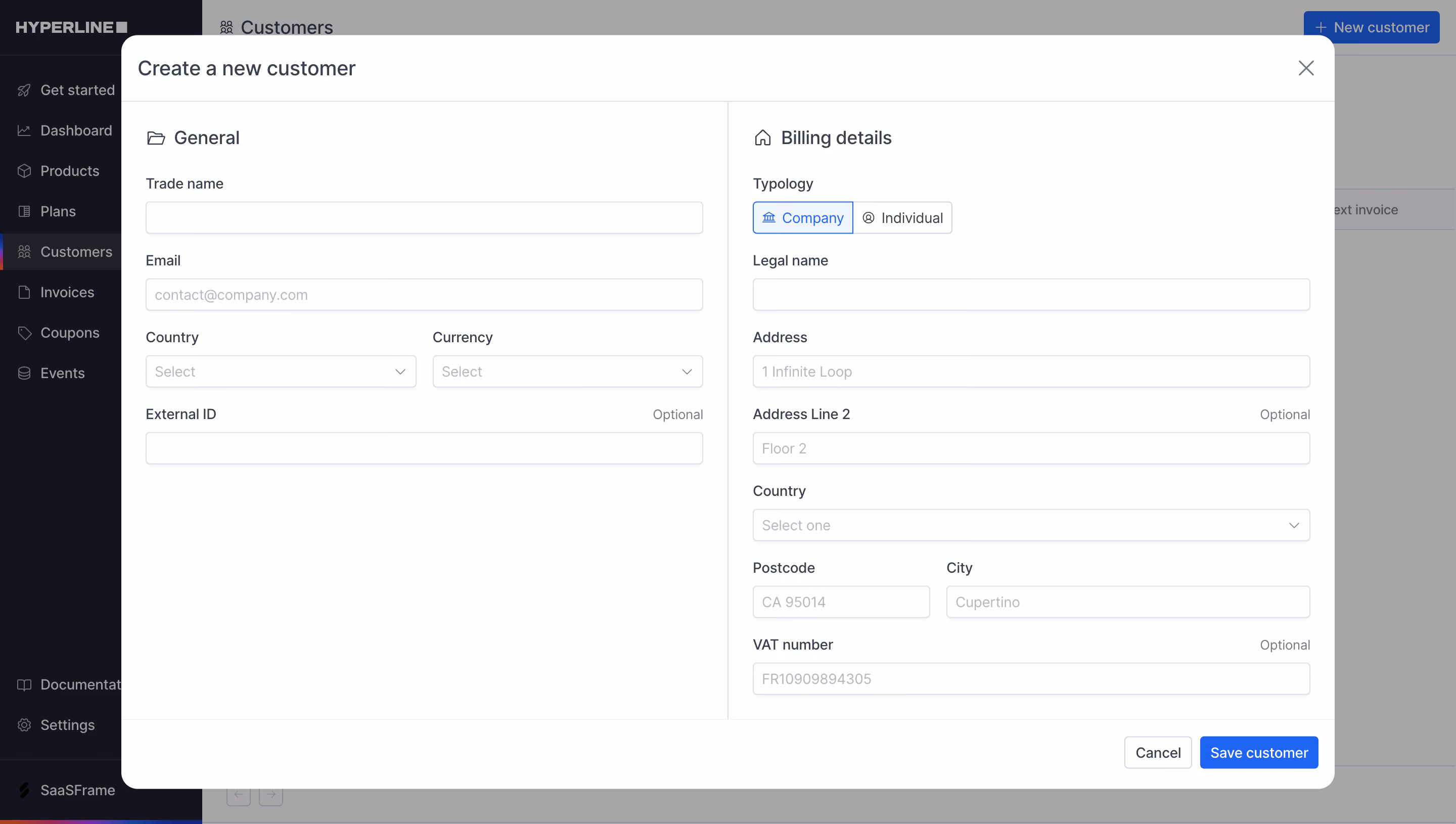Click the City input field
The width and height of the screenshot is (1456, 824).
pos(1127,602)
